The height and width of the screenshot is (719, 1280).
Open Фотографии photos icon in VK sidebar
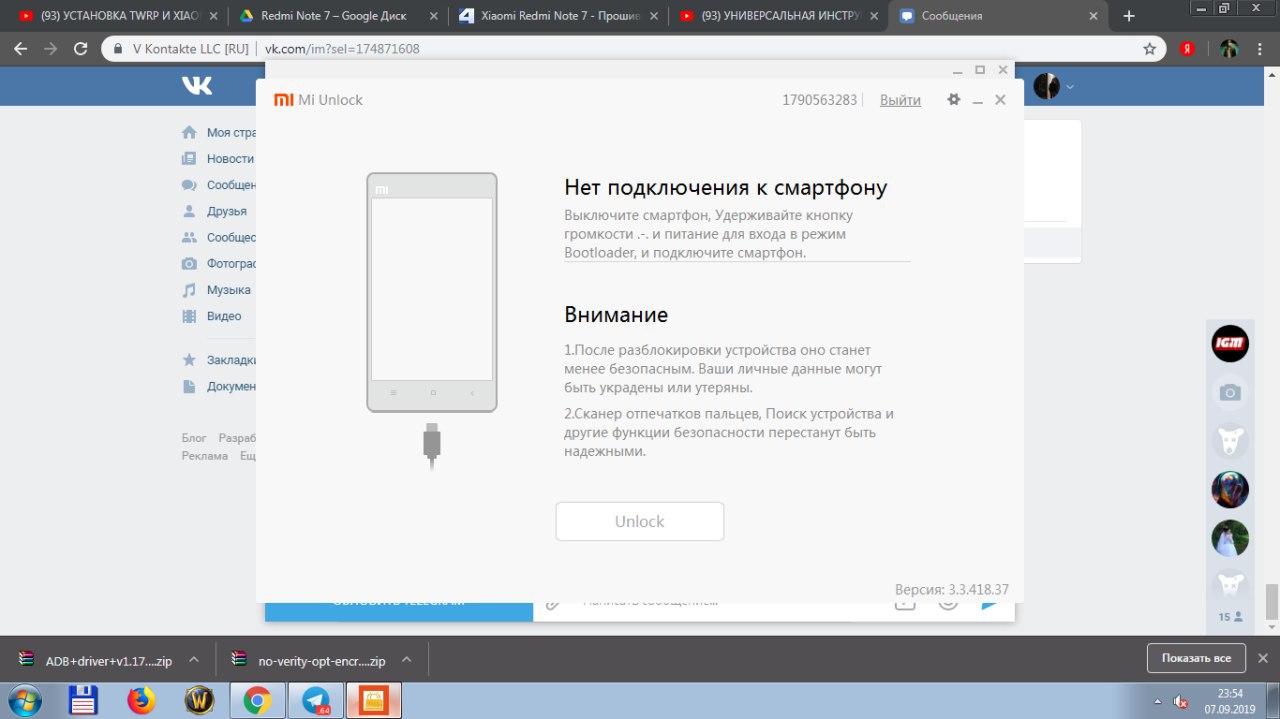pyautogui.click(x=189, y=264)
